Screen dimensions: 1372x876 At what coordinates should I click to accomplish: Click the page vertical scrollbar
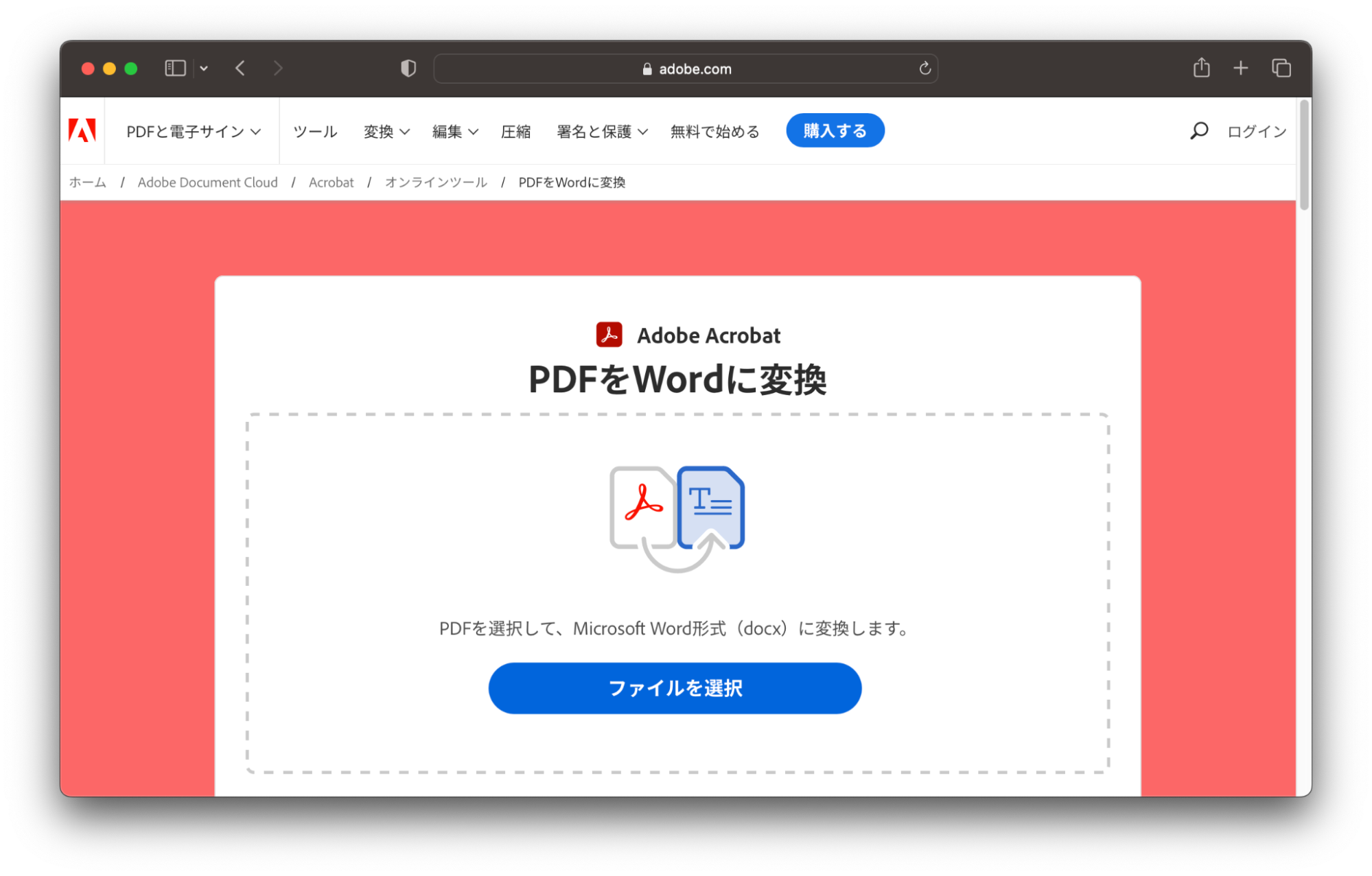1304,155
